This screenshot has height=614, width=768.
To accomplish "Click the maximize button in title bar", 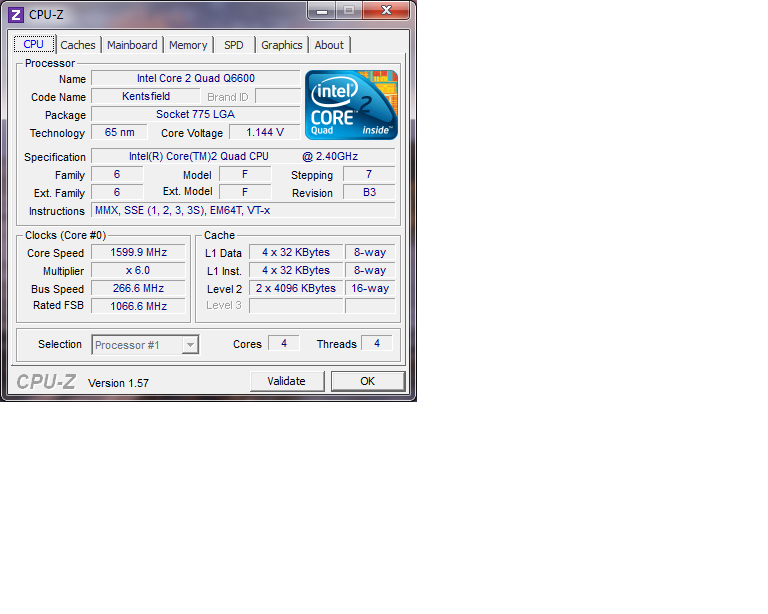I will 349,10.
